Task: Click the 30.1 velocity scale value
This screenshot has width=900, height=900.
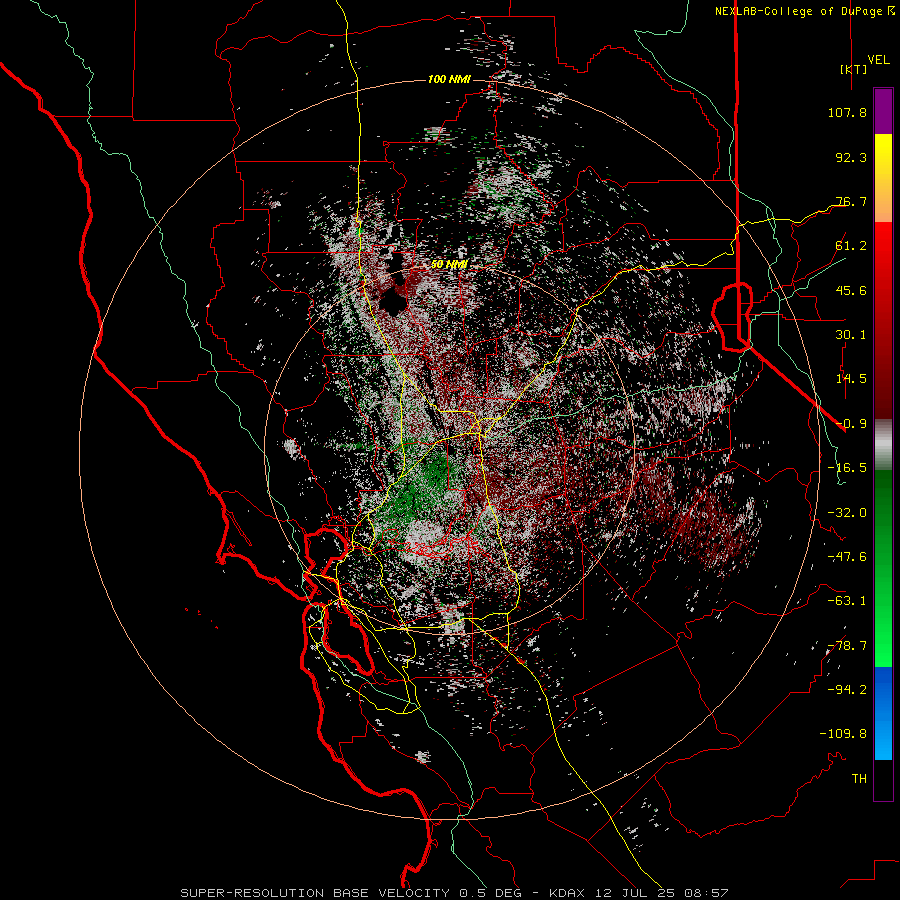Action: click(x=851, y=335)
